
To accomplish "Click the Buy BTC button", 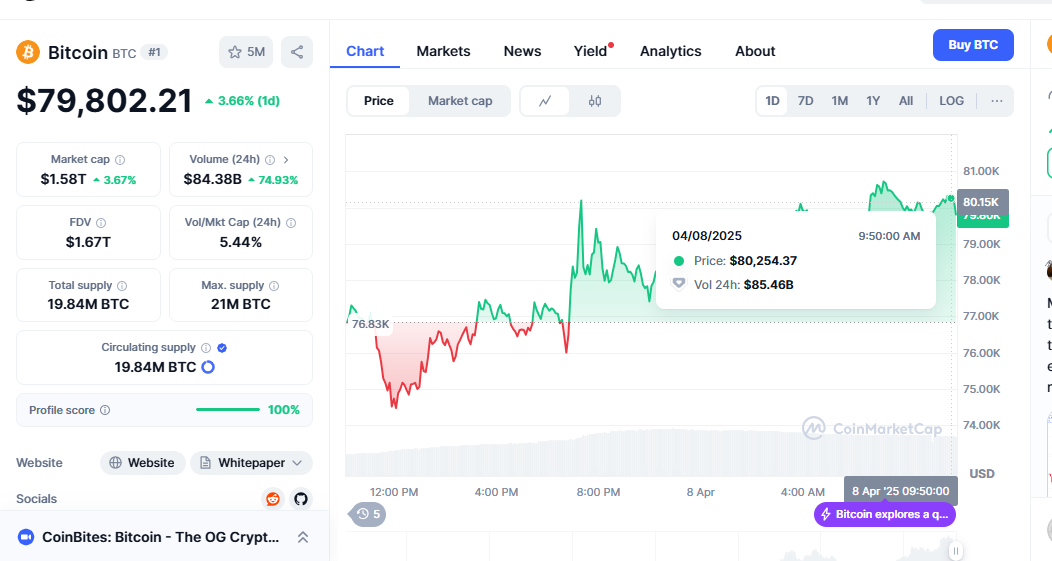I will 973,45.
